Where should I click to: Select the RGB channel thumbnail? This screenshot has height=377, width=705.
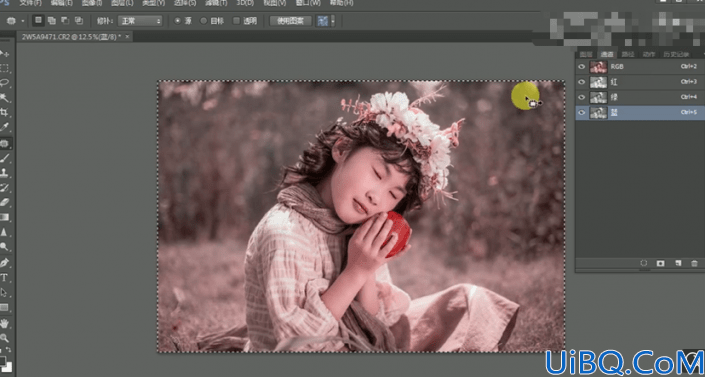tap(598, 67)
